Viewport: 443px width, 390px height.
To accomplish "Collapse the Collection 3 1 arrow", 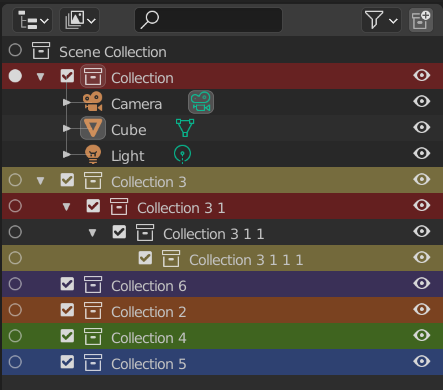I will [x=67, y=207].
